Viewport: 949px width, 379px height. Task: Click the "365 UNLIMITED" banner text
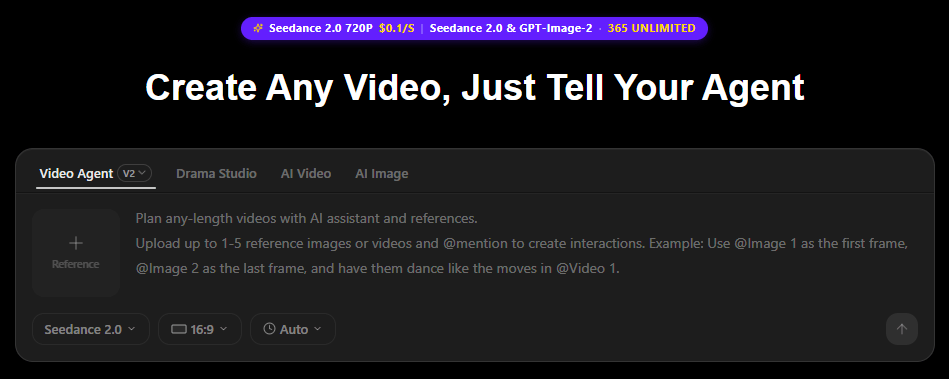[x=651, y=28]
